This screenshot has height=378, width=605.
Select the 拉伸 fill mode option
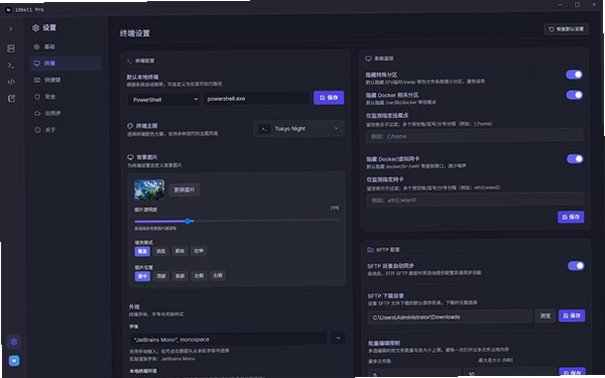tap(198, 251)
